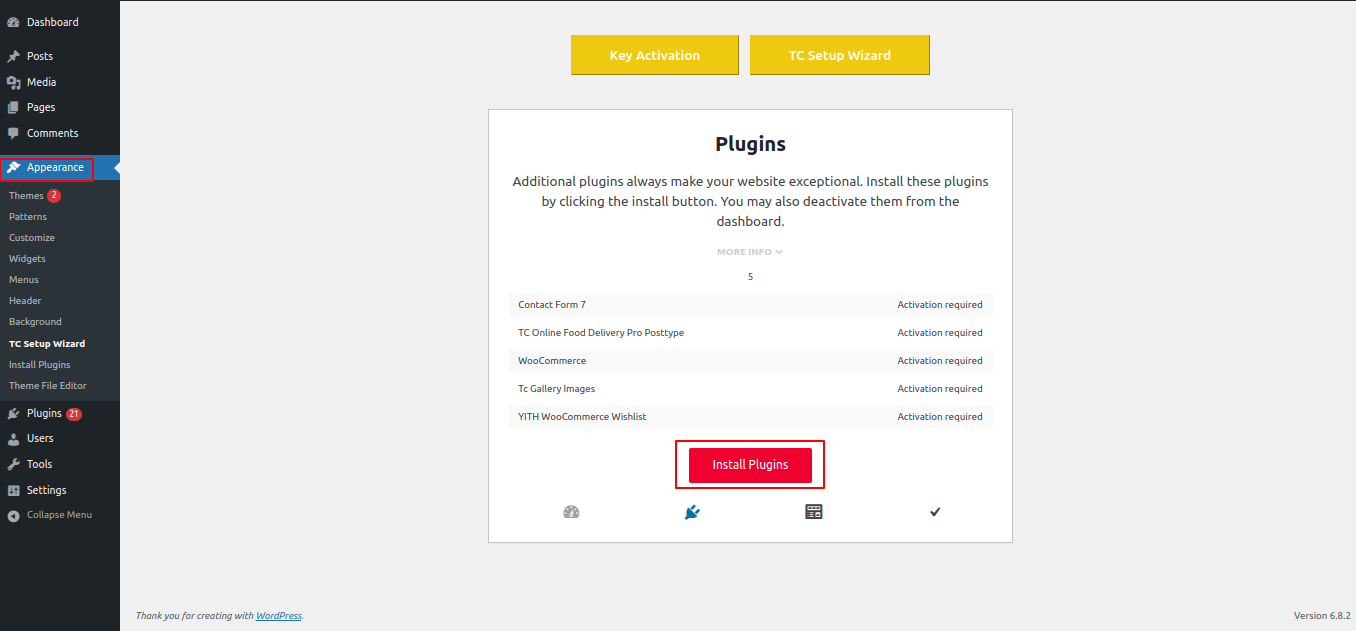Collapse the admin sidebar menu
This screenshot has width=1356, height=631.
click(x=60, y=516)
